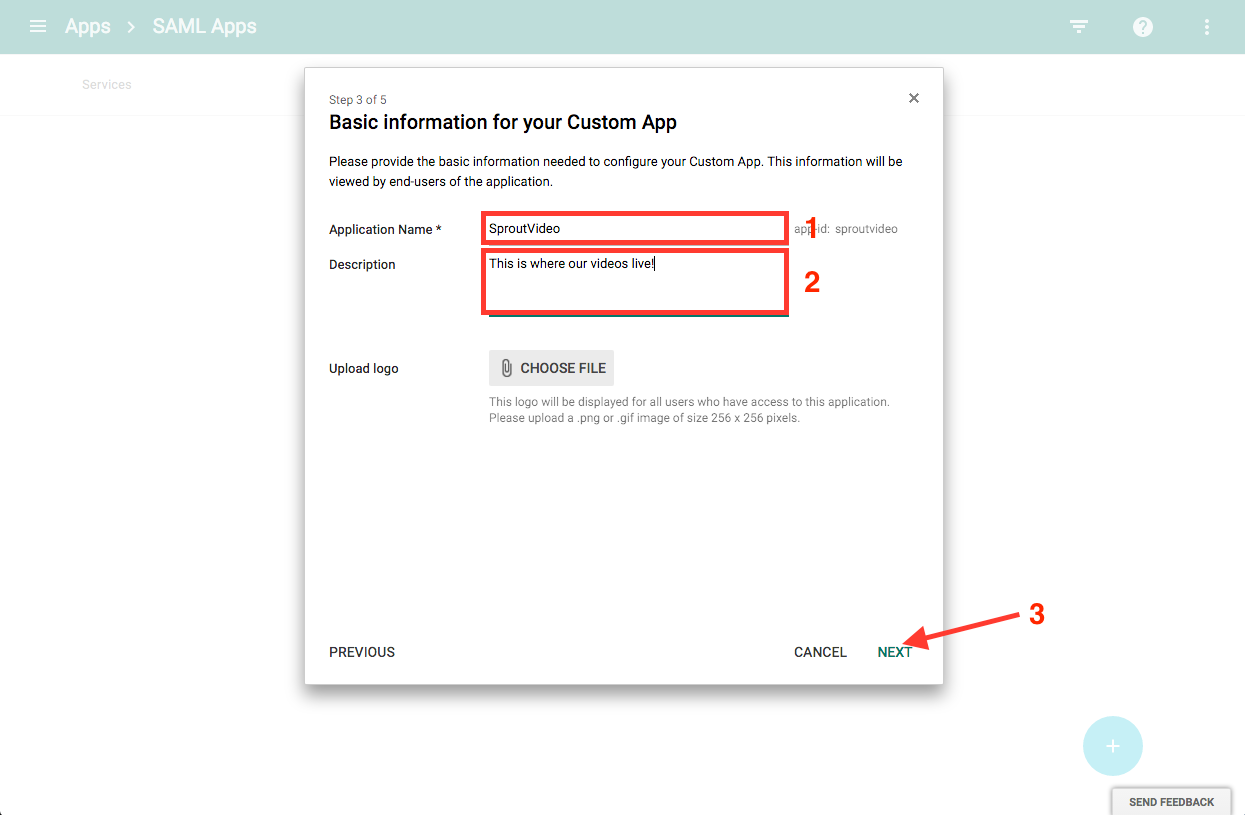Open the three-dot more options menu

[1207, 27]
